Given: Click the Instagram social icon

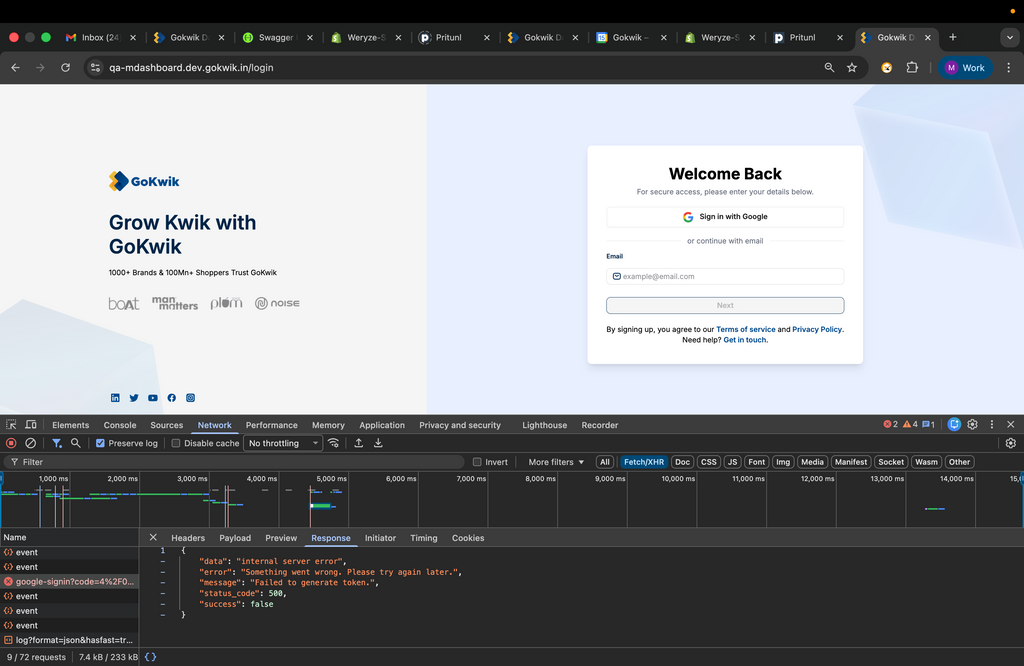Looking at the screenshot, I should [x=191, y=398].
